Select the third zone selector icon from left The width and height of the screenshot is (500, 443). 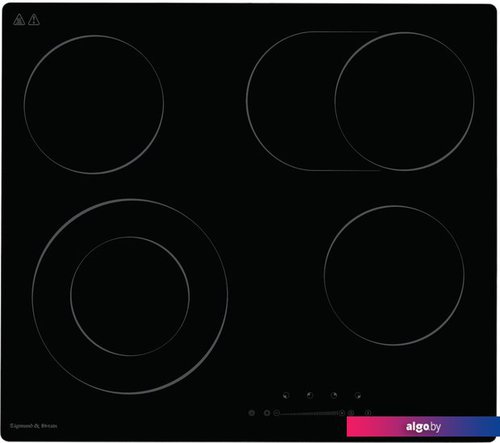[x=334, y=395]
